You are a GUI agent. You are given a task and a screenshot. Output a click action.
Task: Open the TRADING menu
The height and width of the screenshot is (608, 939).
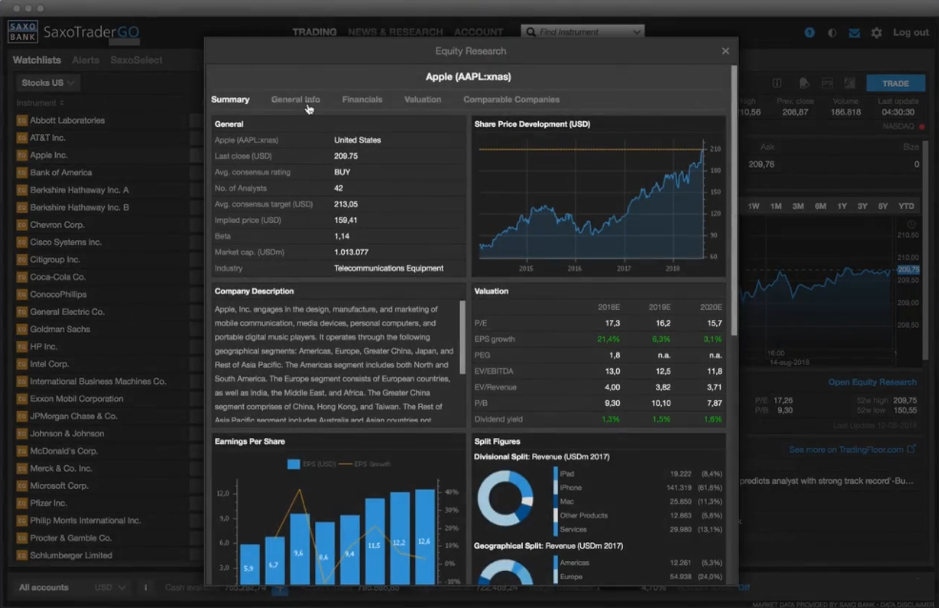tap(314, 32)
